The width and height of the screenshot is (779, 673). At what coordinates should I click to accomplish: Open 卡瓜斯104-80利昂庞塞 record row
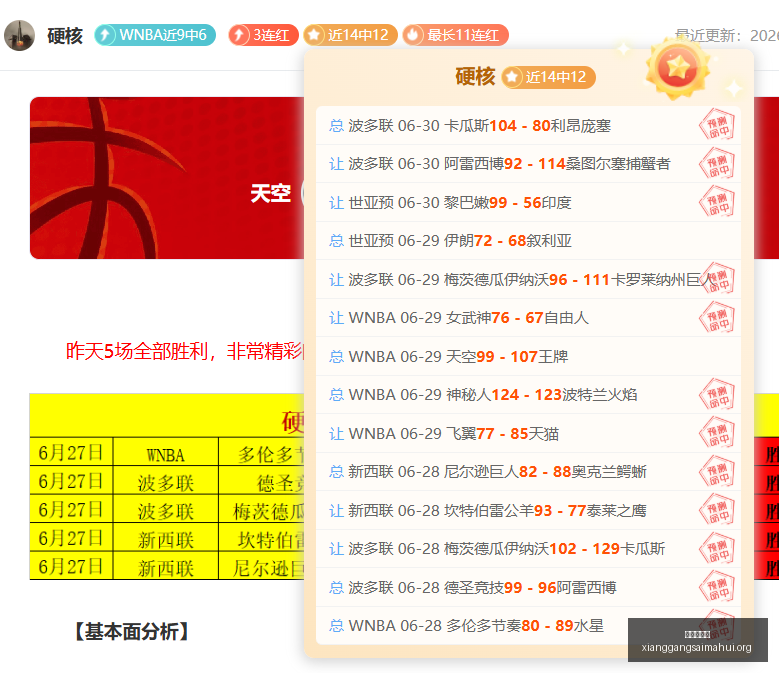point(528,126)
